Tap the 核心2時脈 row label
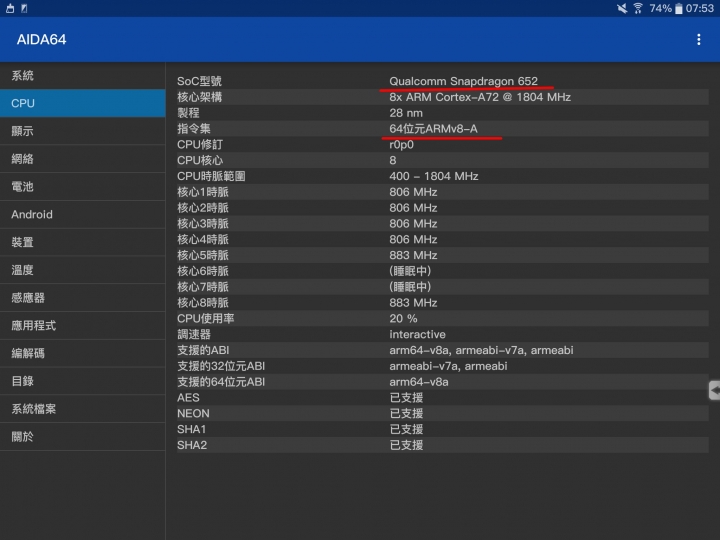The image size is (720, 540). [x=202, y=208]
